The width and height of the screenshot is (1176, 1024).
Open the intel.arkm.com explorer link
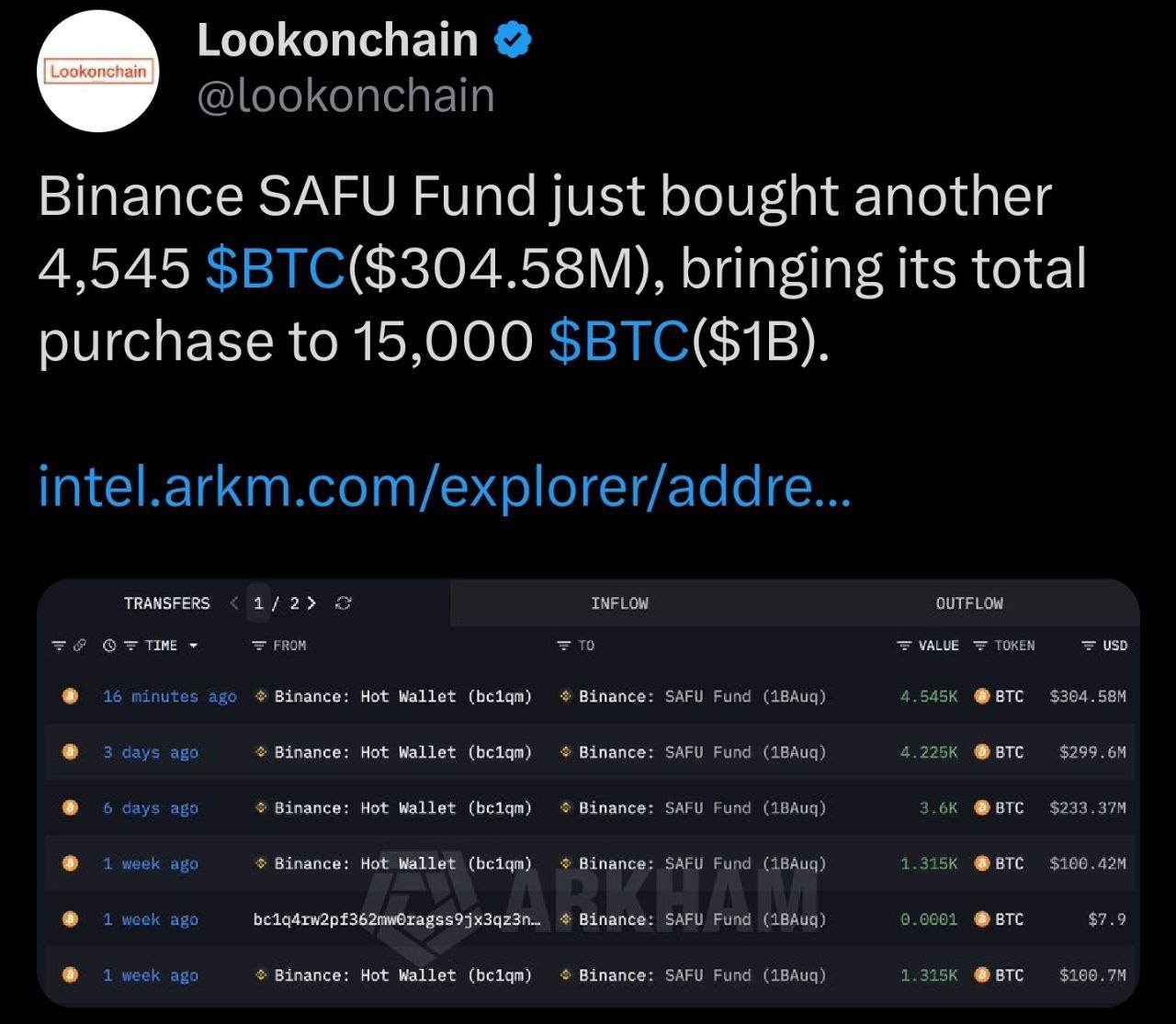click(445, 488)
